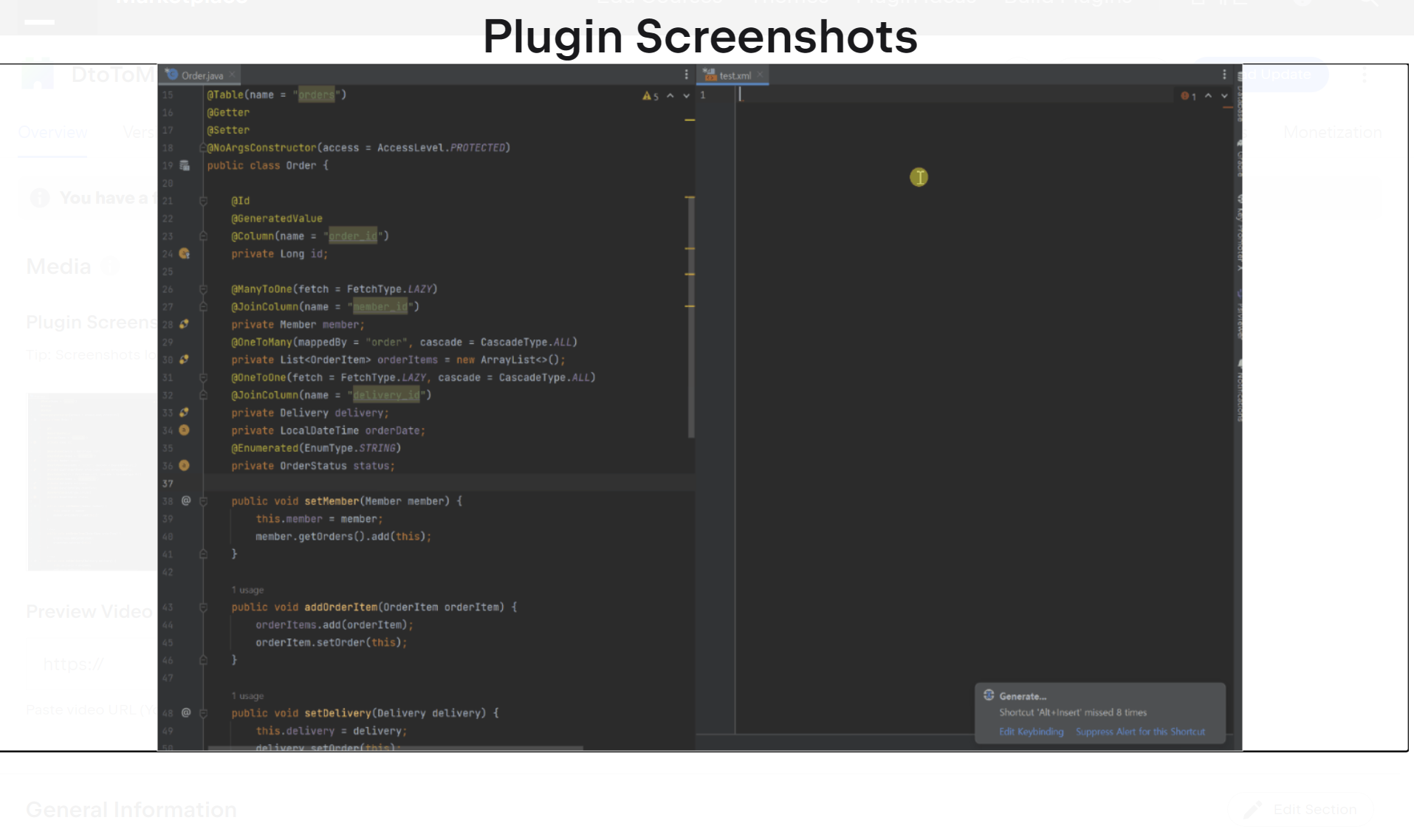1414x840 pixels.
Task: Open the test.xml pane's three-dot menu
Action: point(1224,75)
